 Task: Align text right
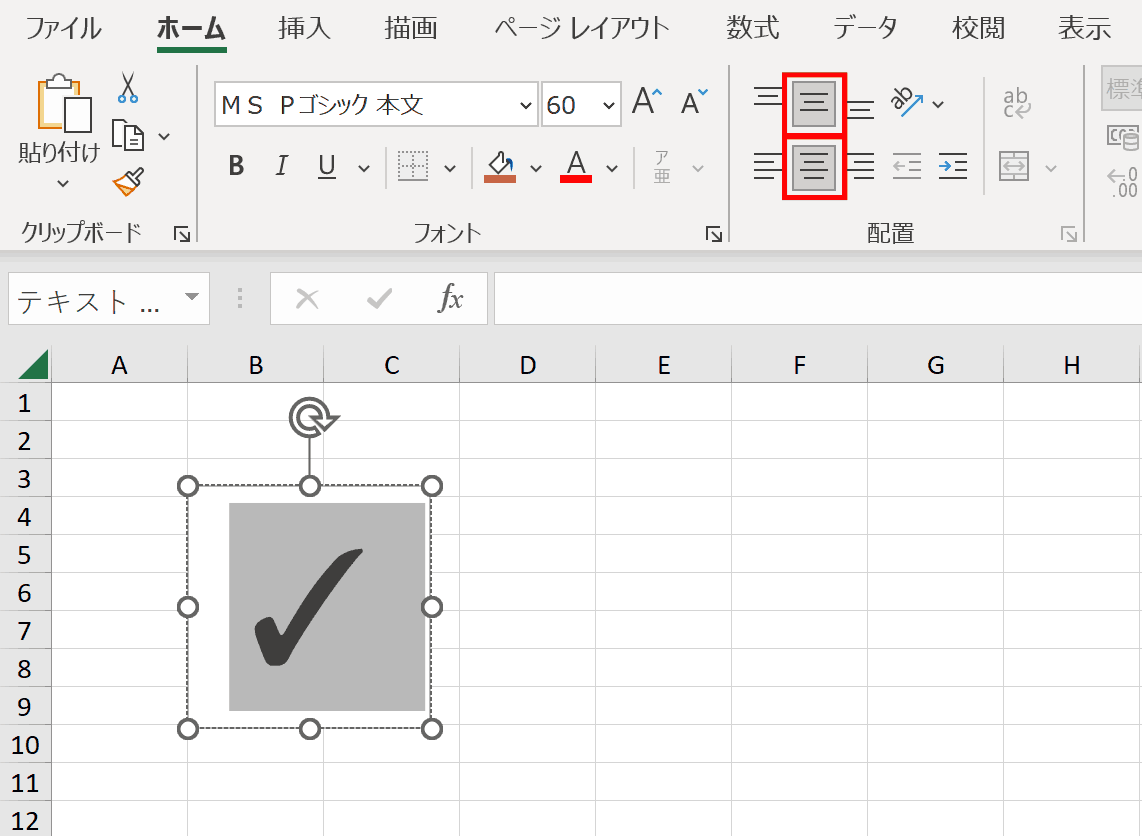861,166
